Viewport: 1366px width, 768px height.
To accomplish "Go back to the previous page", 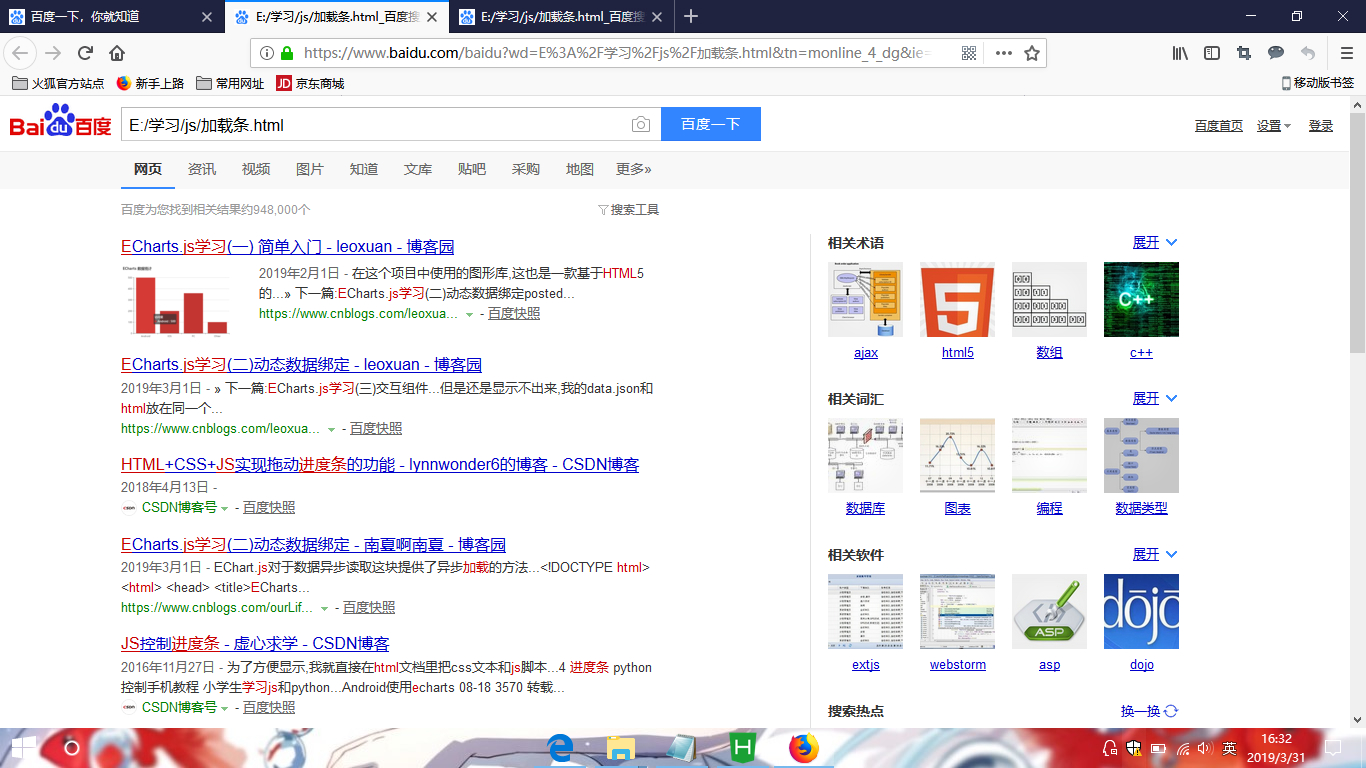I will [x=21, y=53].
